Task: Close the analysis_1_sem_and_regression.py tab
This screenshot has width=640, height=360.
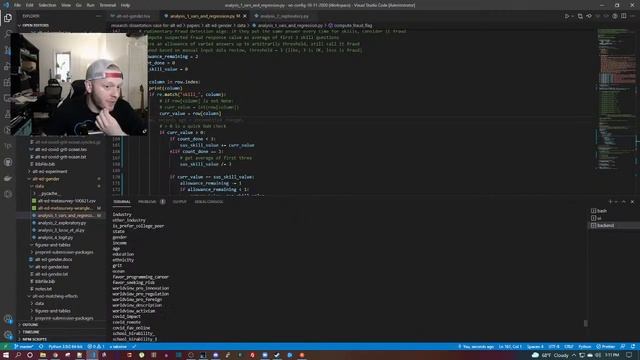Action: coord(245,16)
